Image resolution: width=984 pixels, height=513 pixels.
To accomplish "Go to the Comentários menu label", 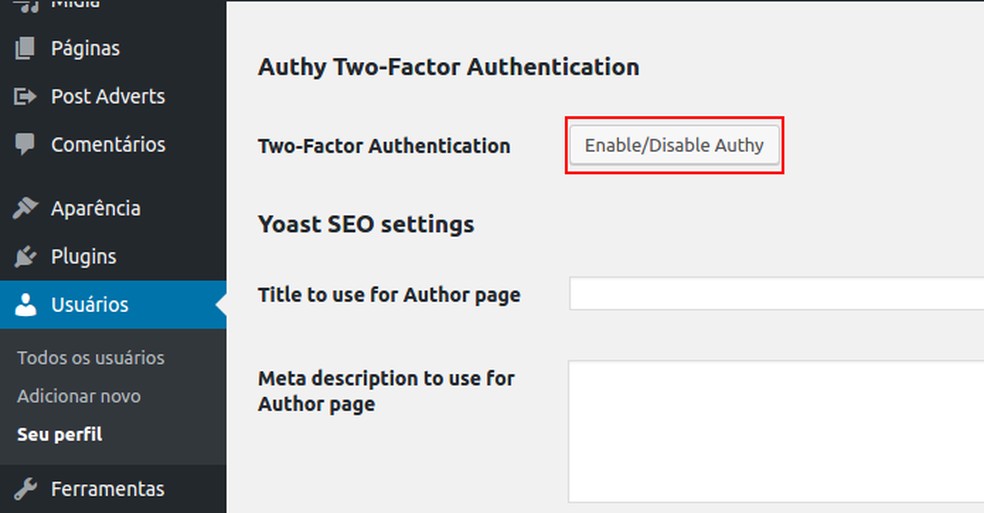I will click(108, 144).
